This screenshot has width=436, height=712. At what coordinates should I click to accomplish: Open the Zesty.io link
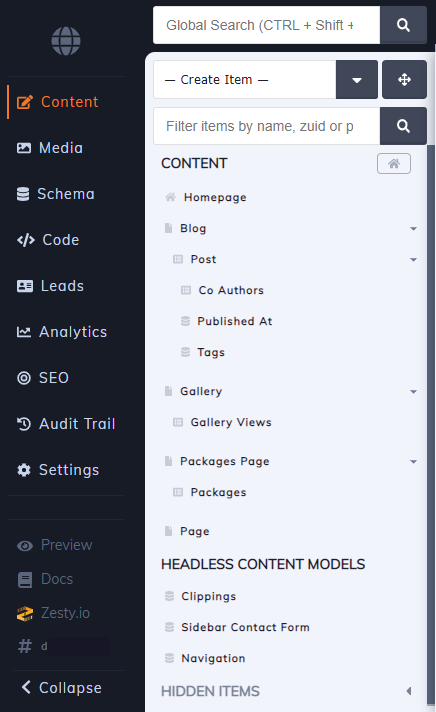53,613
